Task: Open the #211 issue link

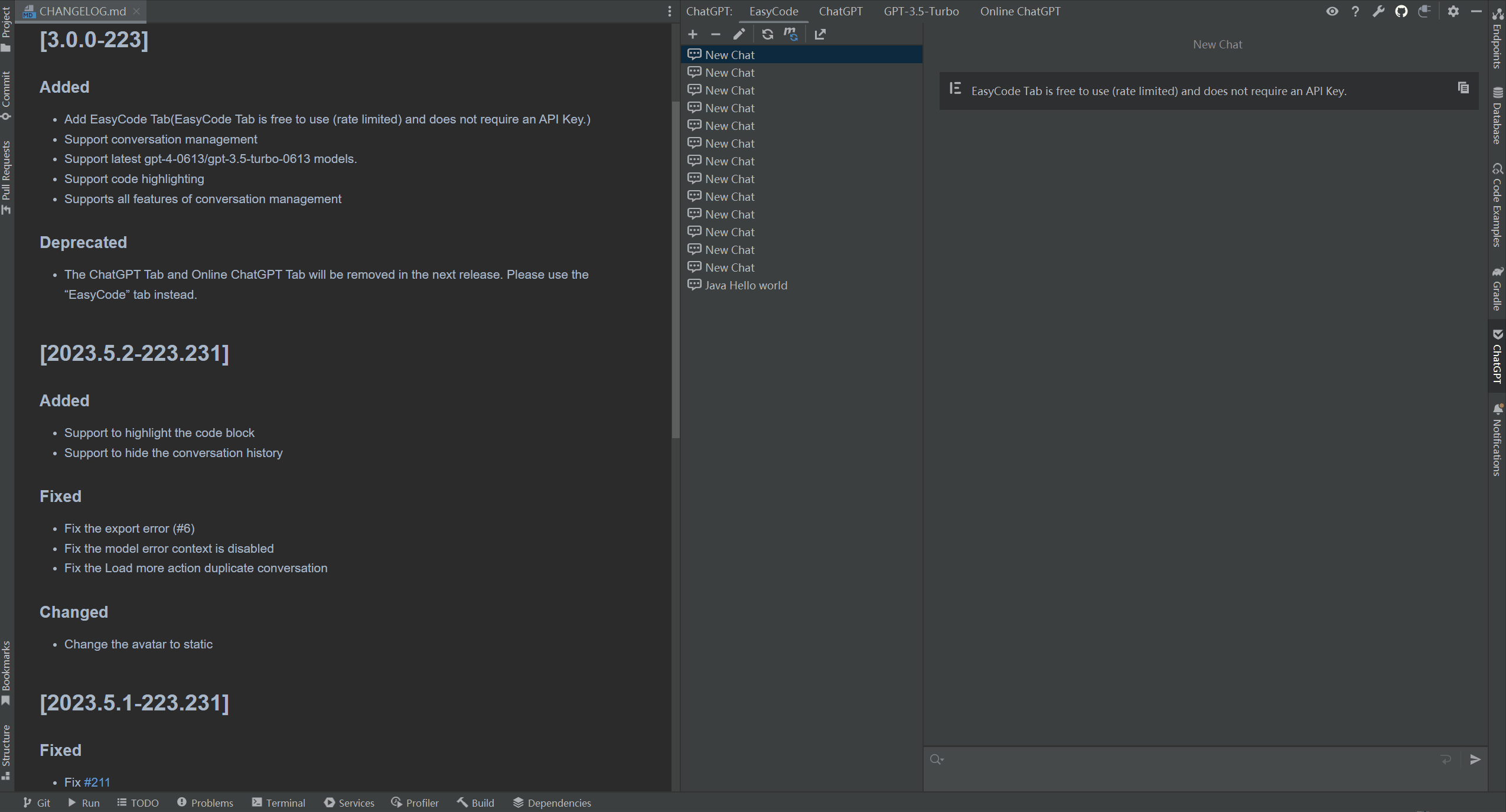Action: point(97,782)
